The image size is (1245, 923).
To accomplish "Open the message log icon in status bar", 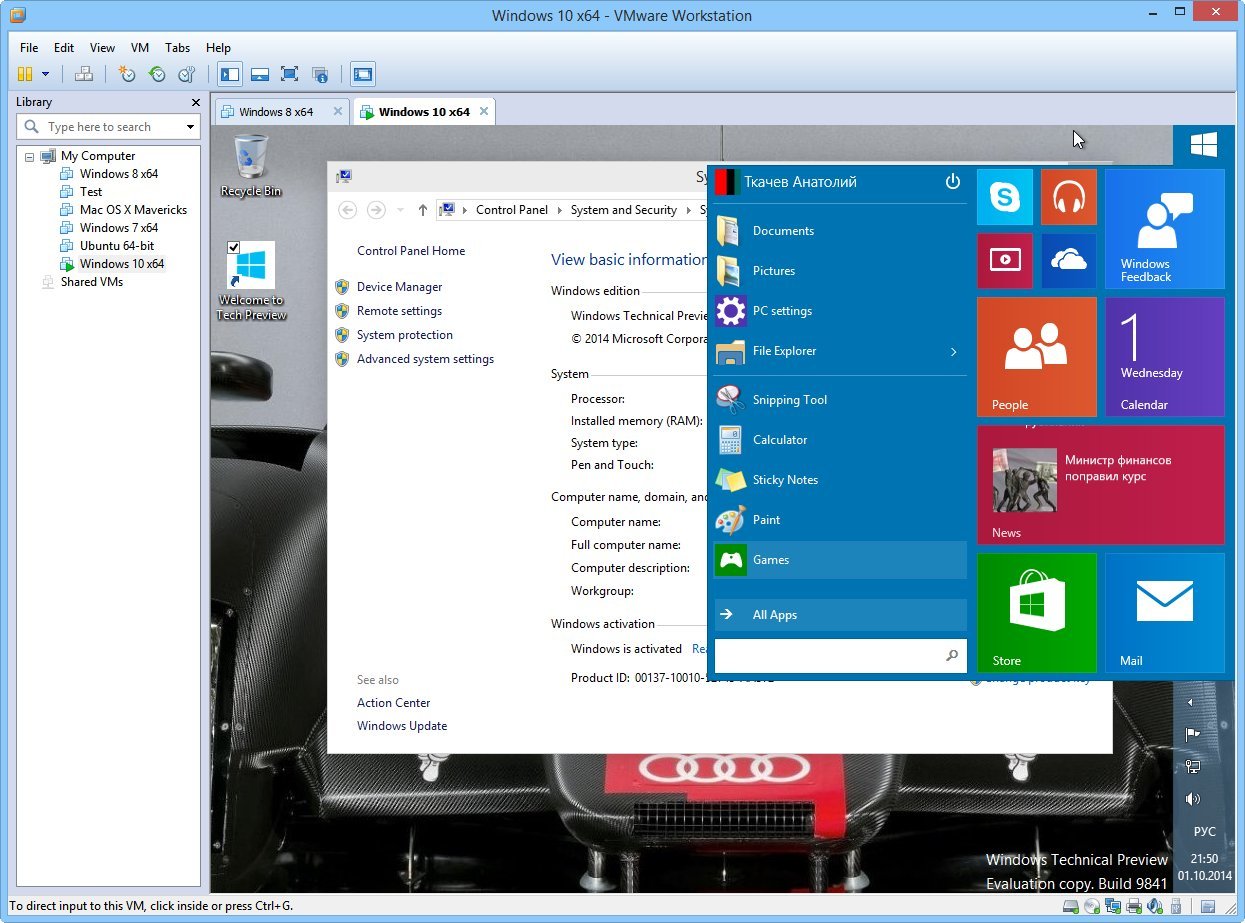I will (x=1208, y=907).
